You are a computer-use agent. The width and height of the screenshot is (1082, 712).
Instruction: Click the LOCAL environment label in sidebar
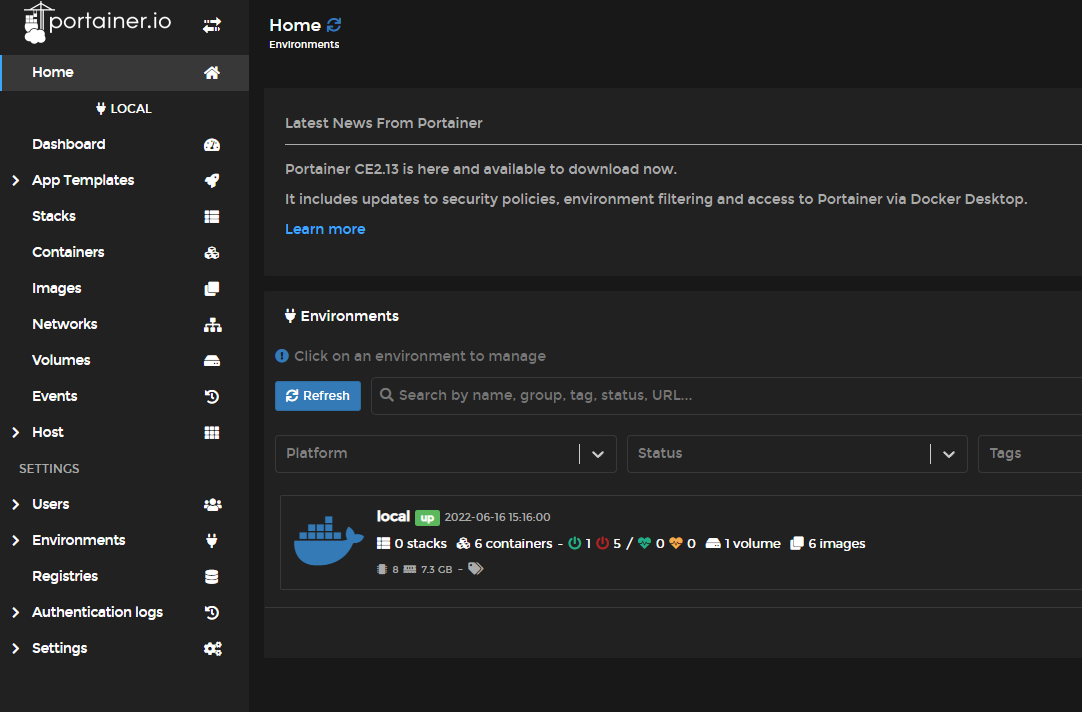pos(124,108)
